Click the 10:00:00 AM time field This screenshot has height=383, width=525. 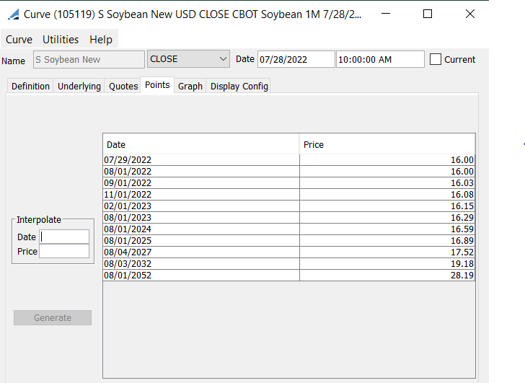(380, 59)
